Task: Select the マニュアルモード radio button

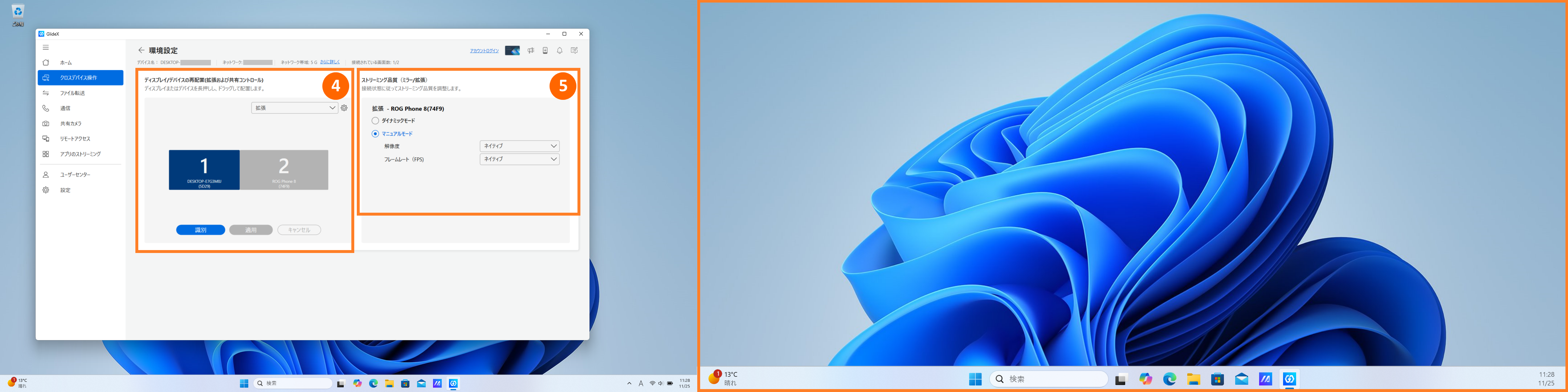Action: 376,134
